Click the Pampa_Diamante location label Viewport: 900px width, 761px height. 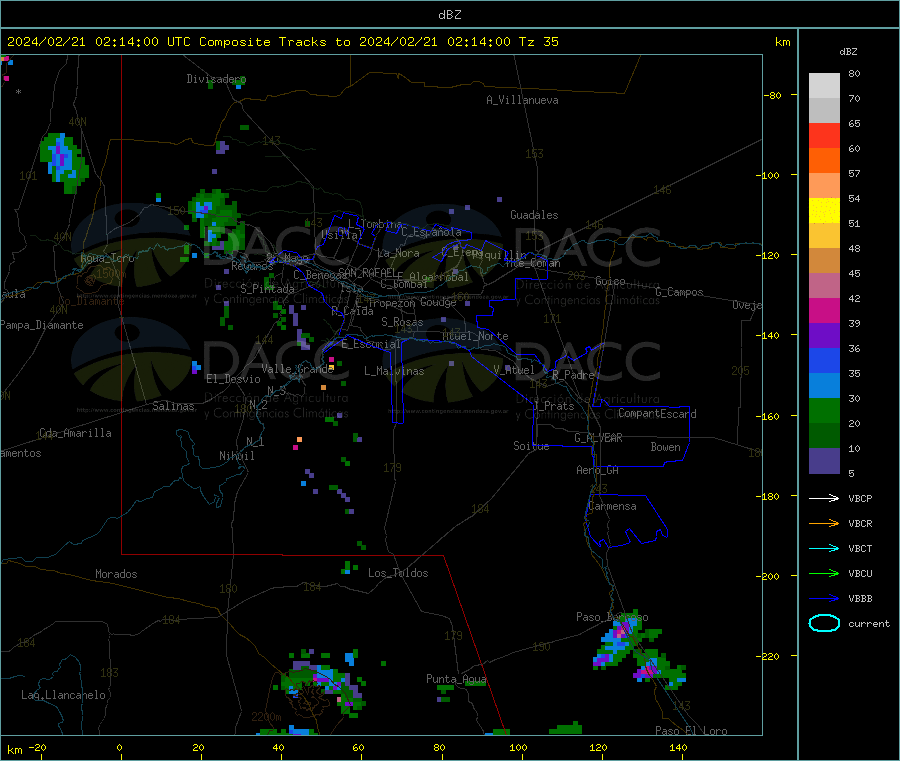coord(41,325)
